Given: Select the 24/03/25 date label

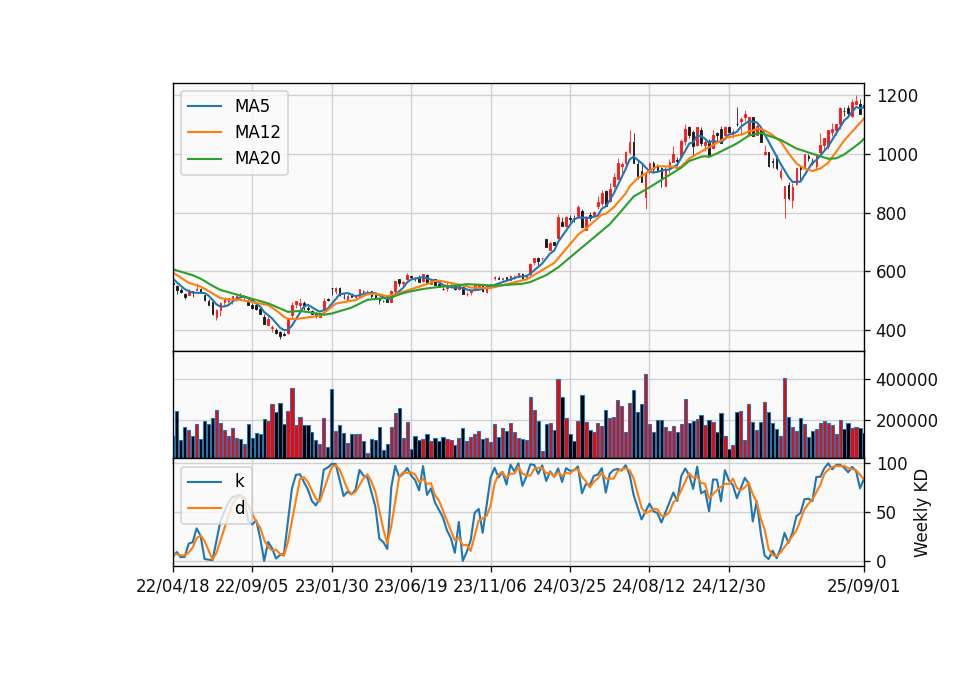Looking at the screenshot, I should (569, 586).
